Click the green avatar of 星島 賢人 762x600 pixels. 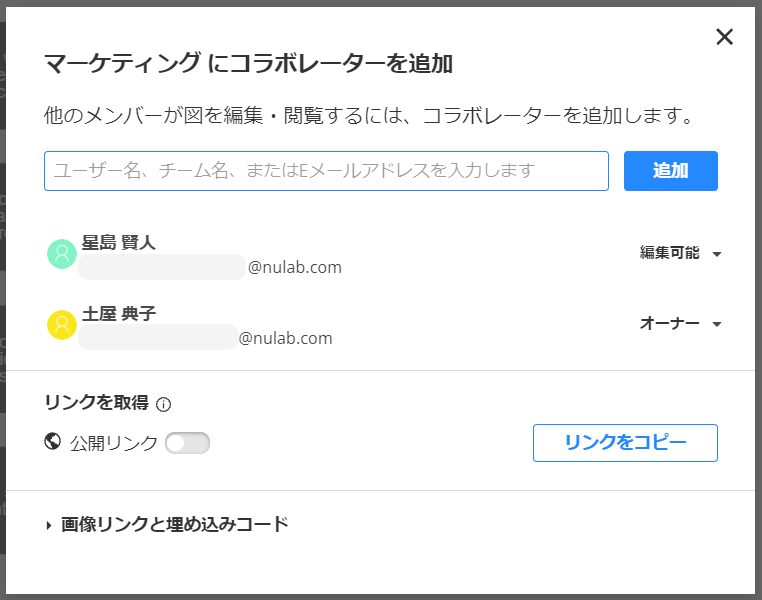point(62,254)
